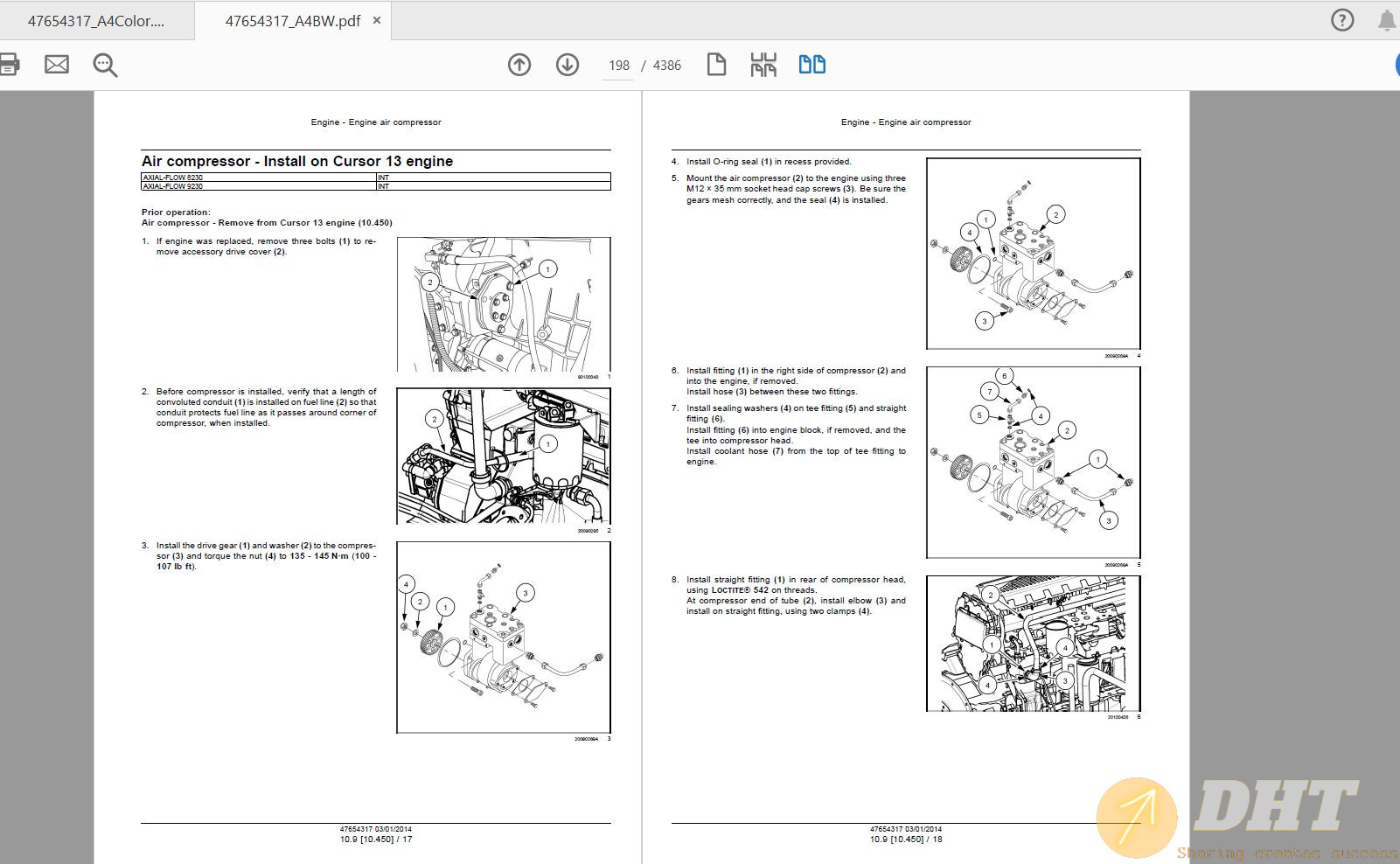Click step 6 install fitting text
The width and height of the screenshot is (1400, 864).
coord(796,381)
